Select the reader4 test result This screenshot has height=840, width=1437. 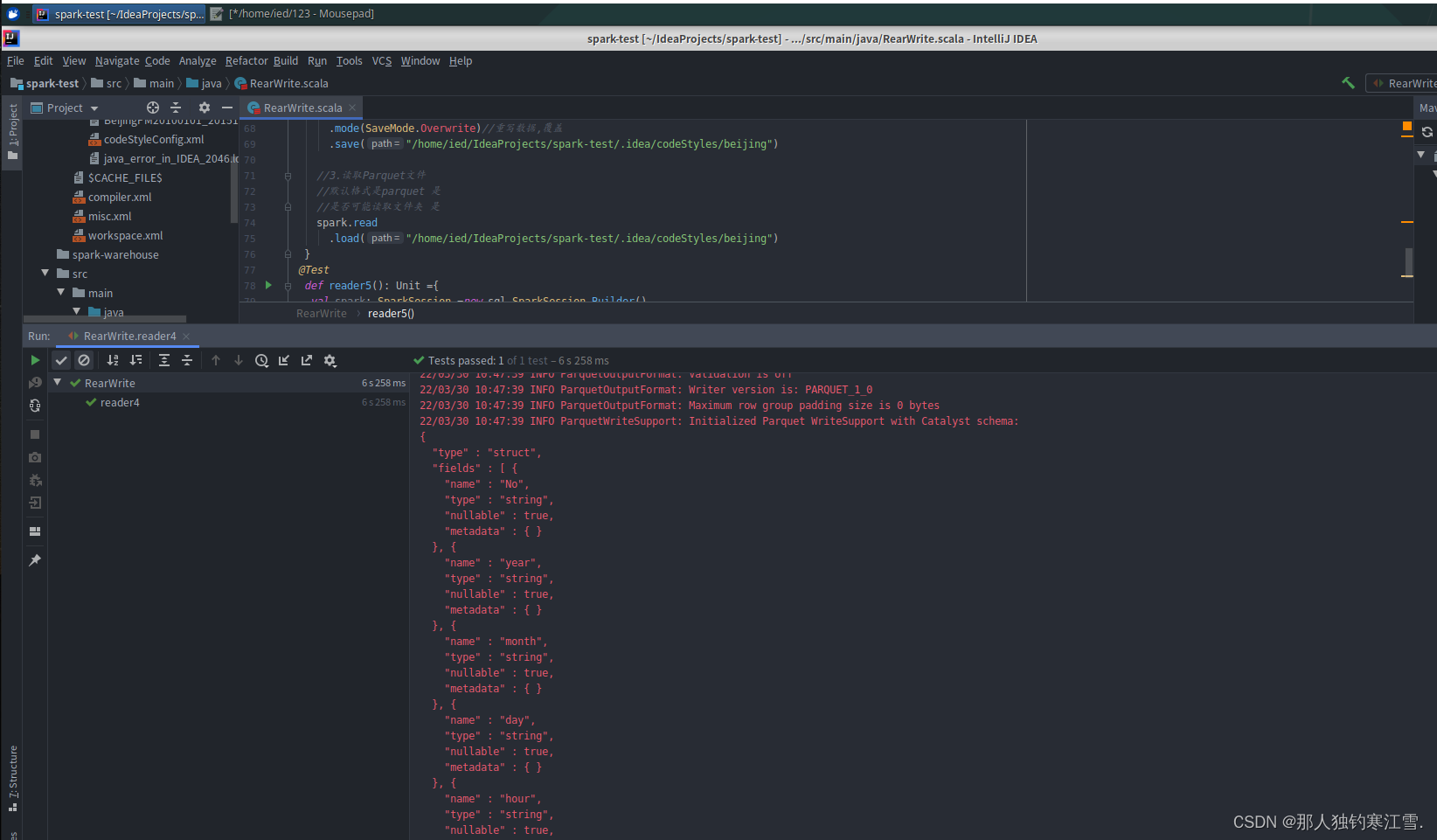tap(120, 403)
